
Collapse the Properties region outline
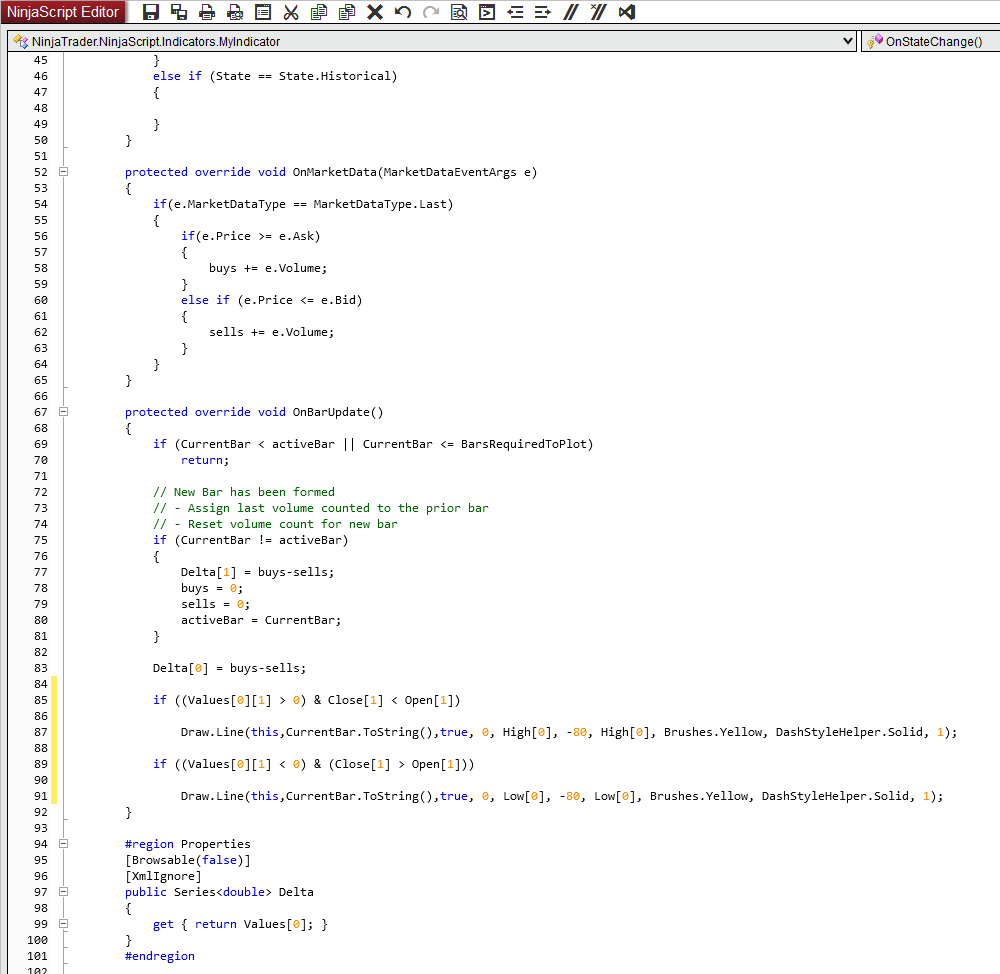[x=64, y=844]
